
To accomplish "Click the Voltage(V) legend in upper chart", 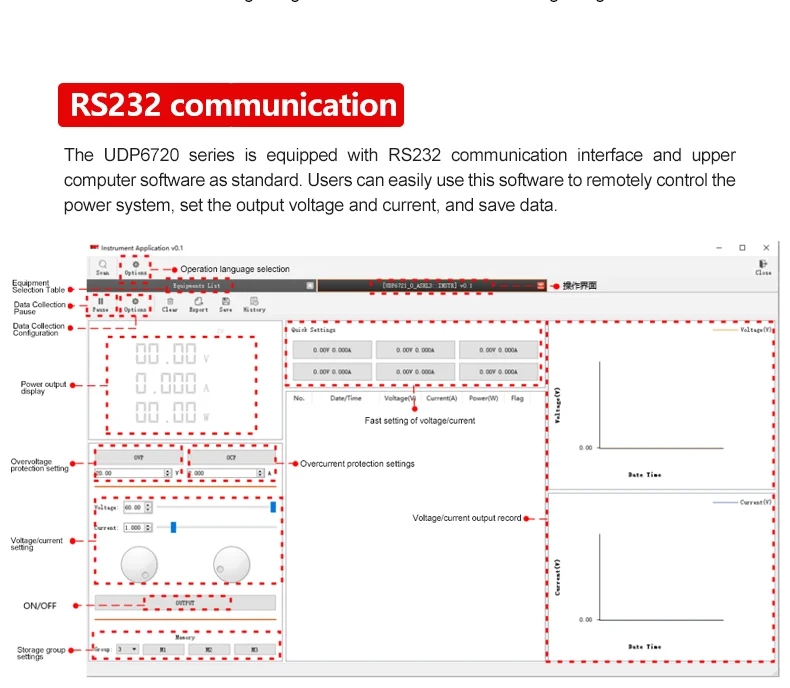I will coord(742,329).
